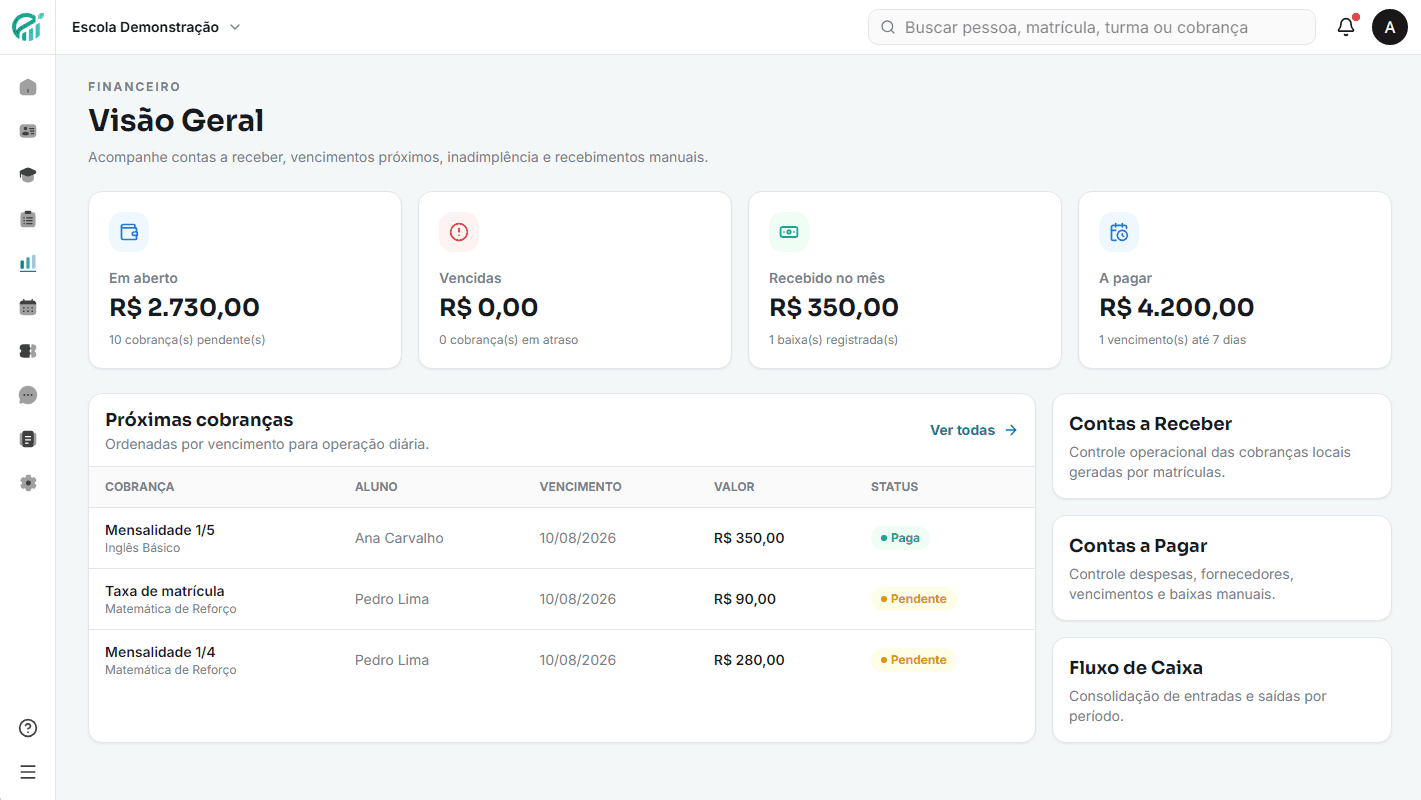Click Pendente badge for Taxa de matrícula
The image size is (1421, 800).
914,599
